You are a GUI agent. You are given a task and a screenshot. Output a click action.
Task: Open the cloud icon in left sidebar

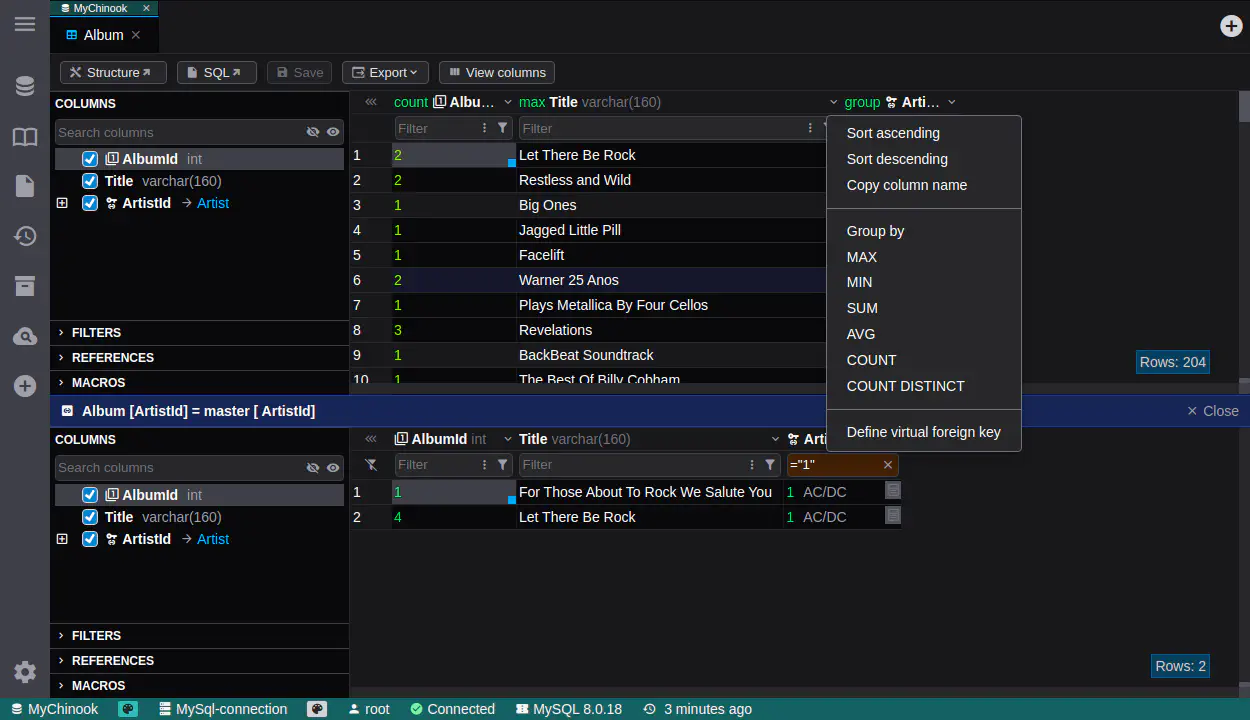point(25,336)
